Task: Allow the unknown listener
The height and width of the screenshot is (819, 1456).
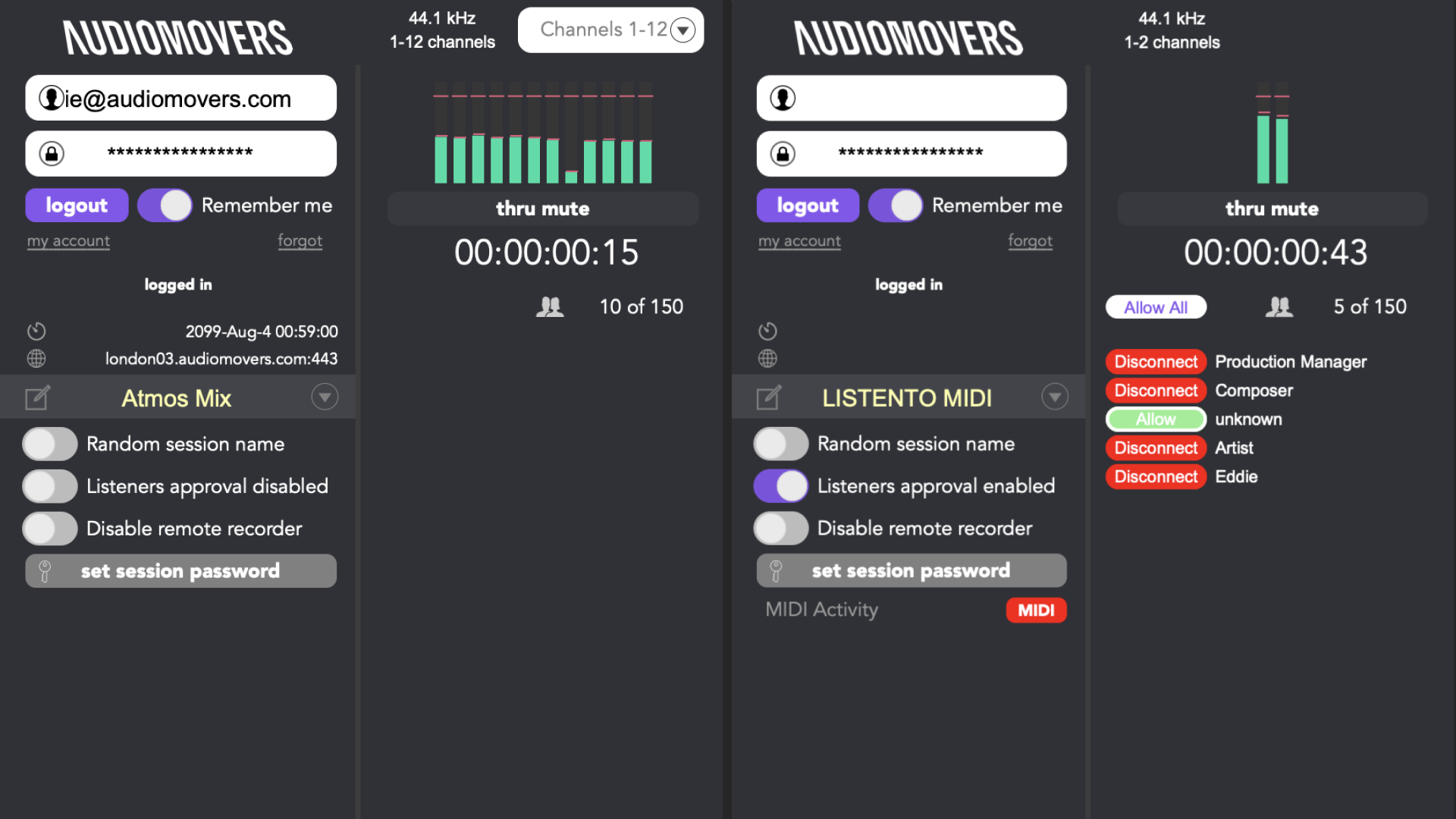Action: [1156, 419]
